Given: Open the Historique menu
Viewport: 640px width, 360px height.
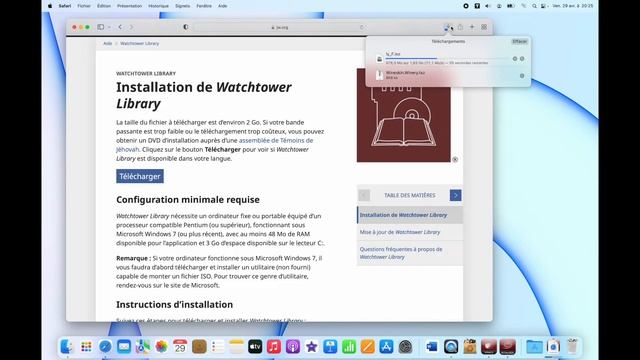Looking at the screenshot, I should point(158,6).
